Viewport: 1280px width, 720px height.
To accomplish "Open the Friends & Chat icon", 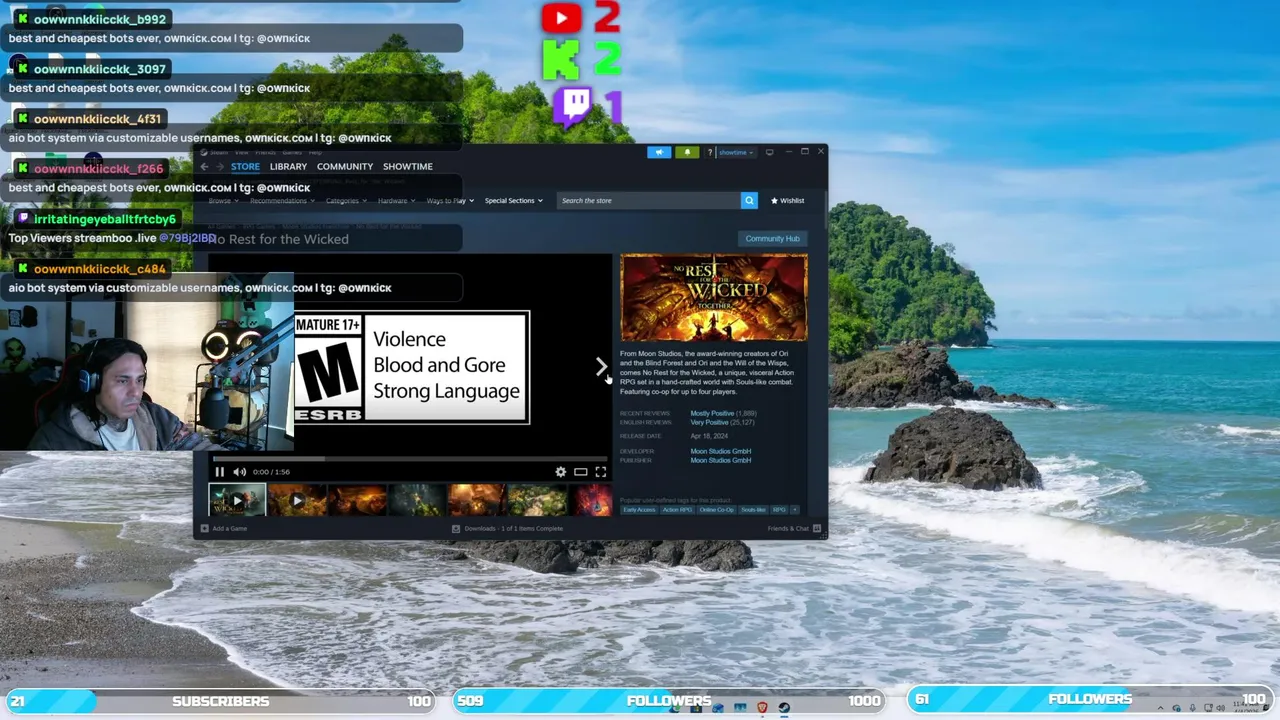I will [x=817, y=528].
